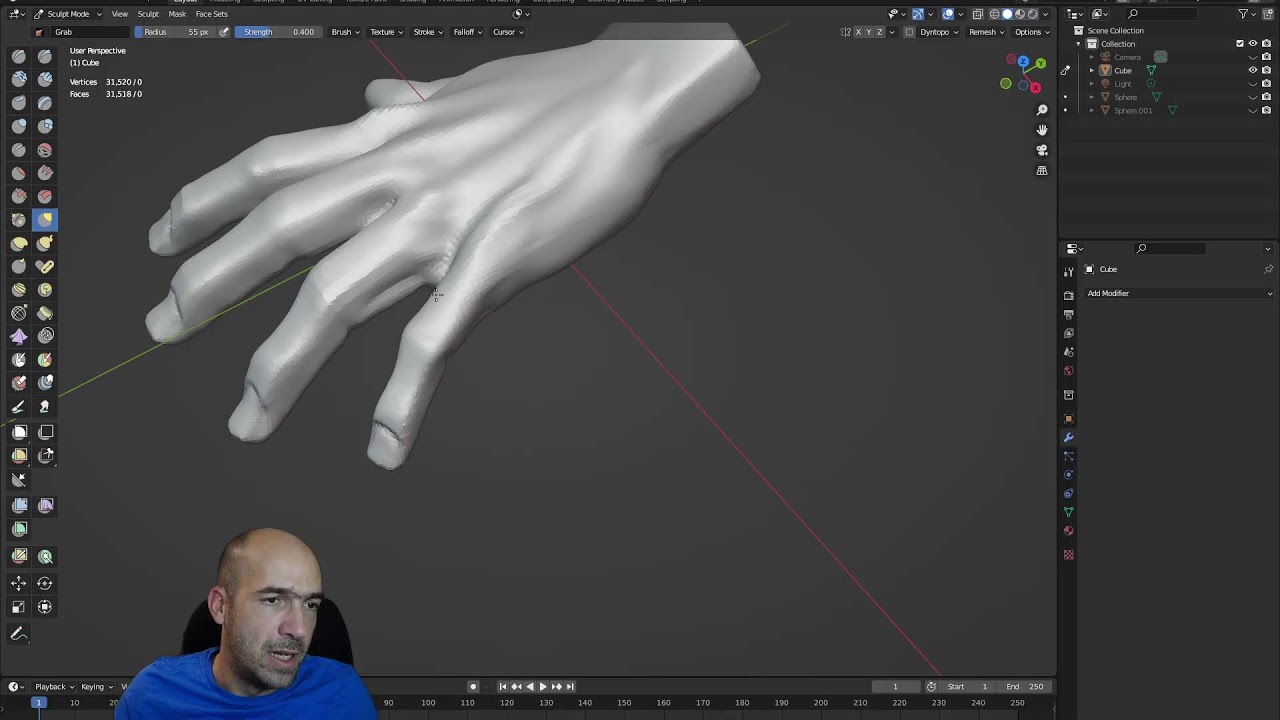
Task: Select the Scale transform tool
Action: click(19, 607)
